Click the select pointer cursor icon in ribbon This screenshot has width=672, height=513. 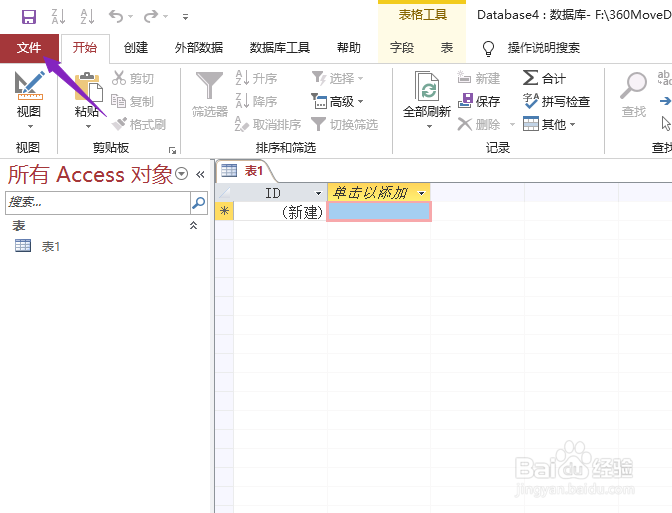coord(666,124)
